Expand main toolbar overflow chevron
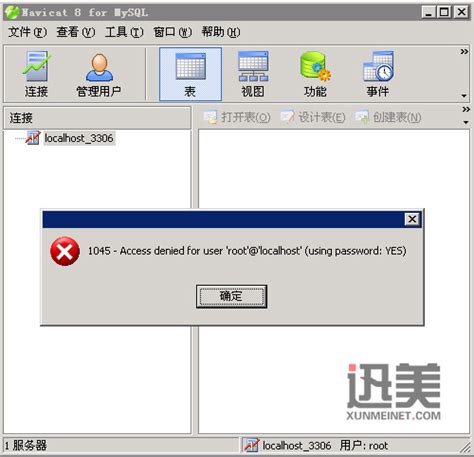 click(464, 52)
